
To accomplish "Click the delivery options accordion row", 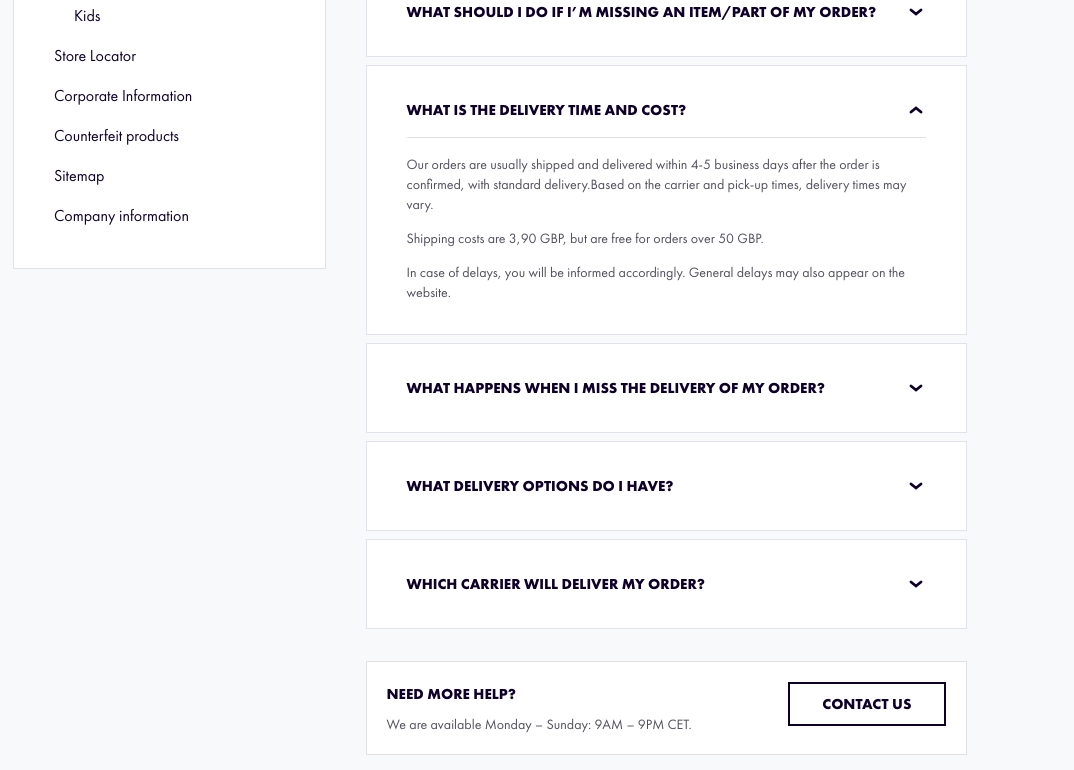I will coord(666,486).
